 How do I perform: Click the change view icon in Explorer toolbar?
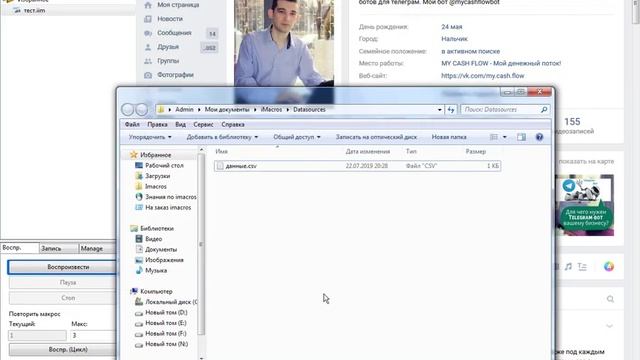494,137
